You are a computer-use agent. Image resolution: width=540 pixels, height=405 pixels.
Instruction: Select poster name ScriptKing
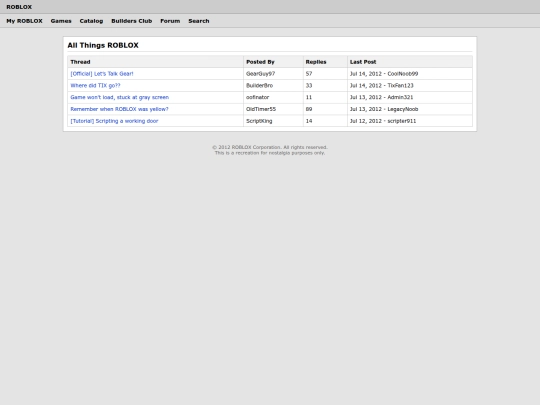(x=259, y=121)
